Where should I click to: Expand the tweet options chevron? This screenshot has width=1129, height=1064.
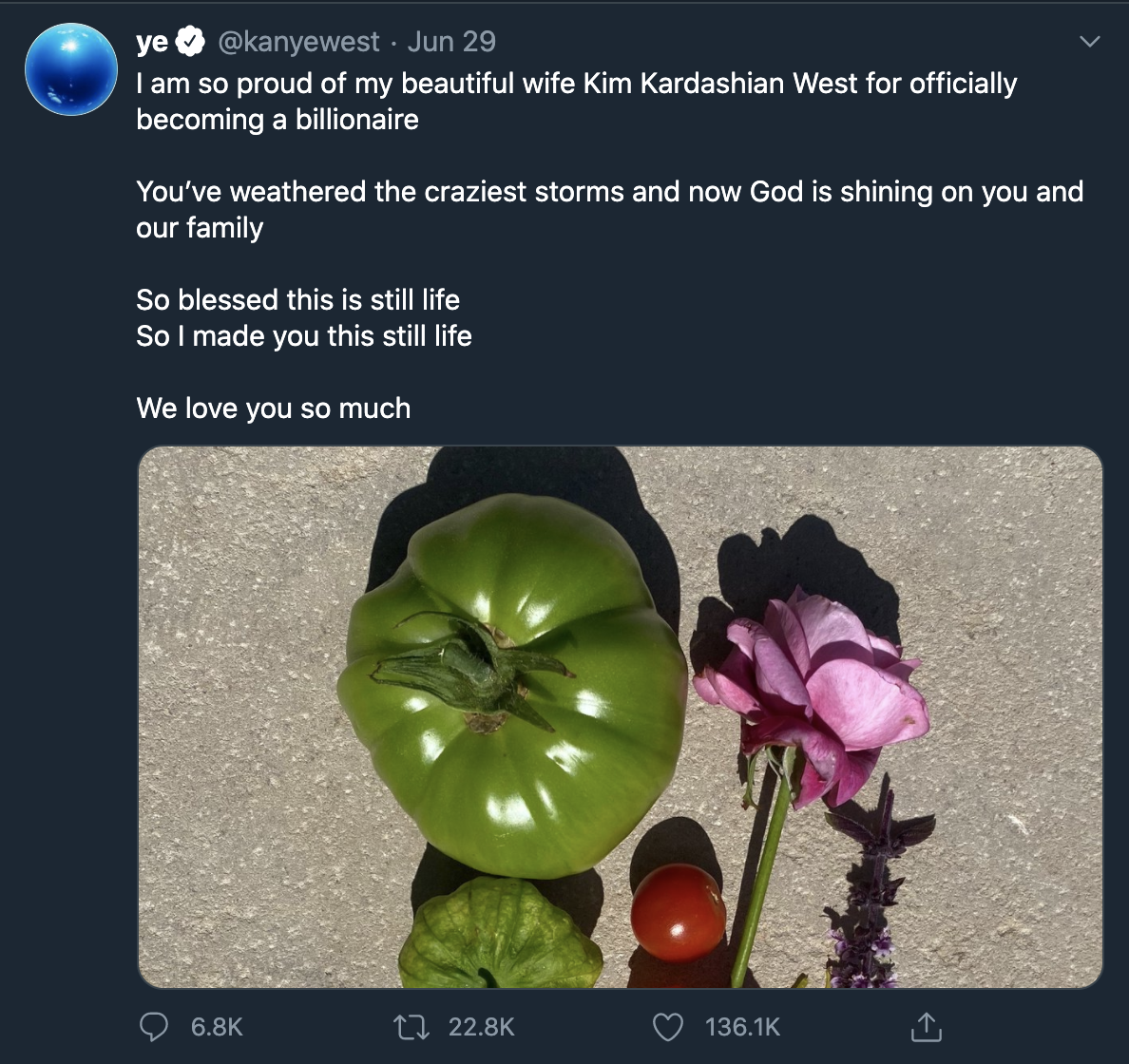[x=1091, y=42]
